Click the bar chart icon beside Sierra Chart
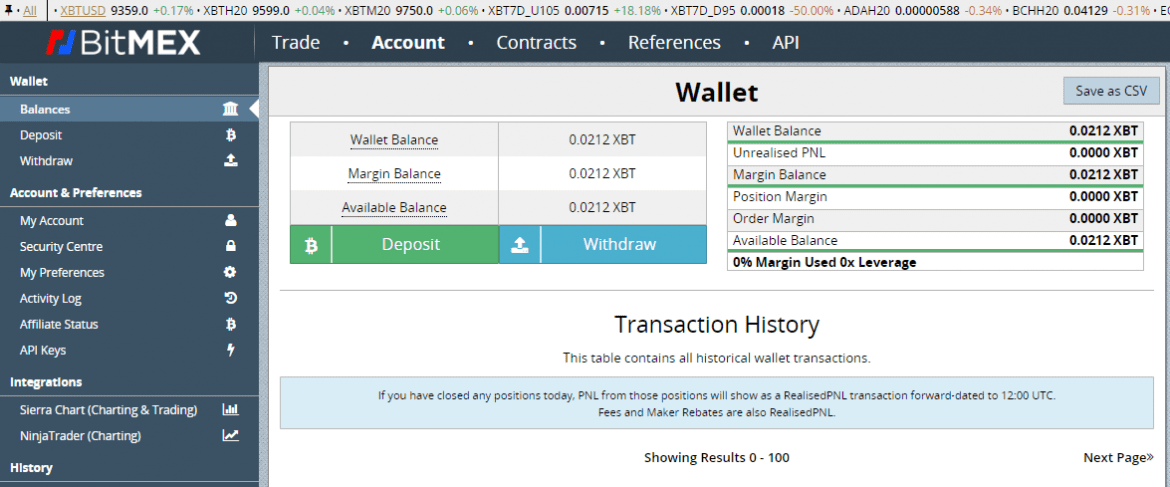 tap(230, 410)
